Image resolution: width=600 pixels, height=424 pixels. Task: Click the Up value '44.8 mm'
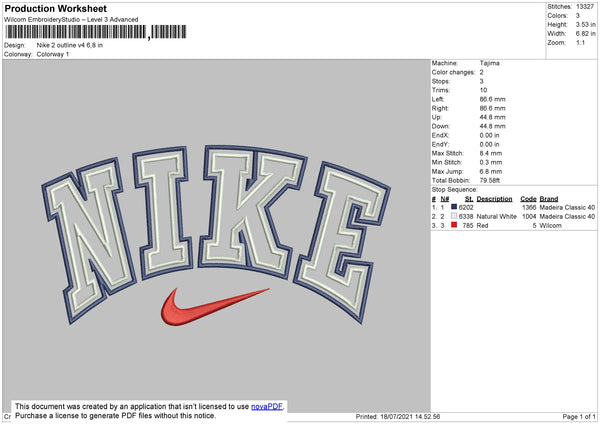[x=492, y=117]
